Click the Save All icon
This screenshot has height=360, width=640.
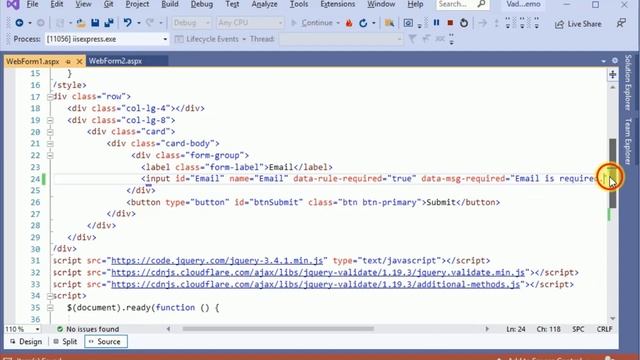click(x=109, y=23)
